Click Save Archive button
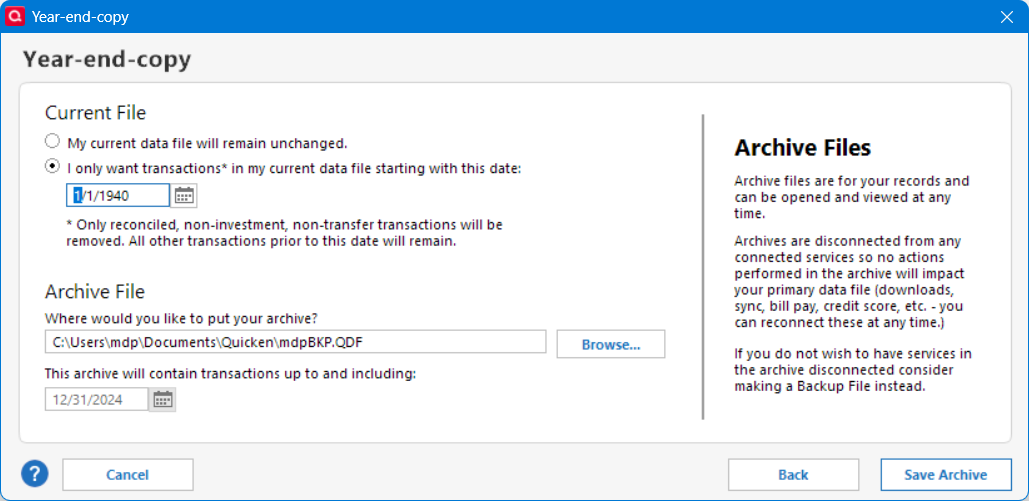The image size is (1029, 501). click(946, 475)
